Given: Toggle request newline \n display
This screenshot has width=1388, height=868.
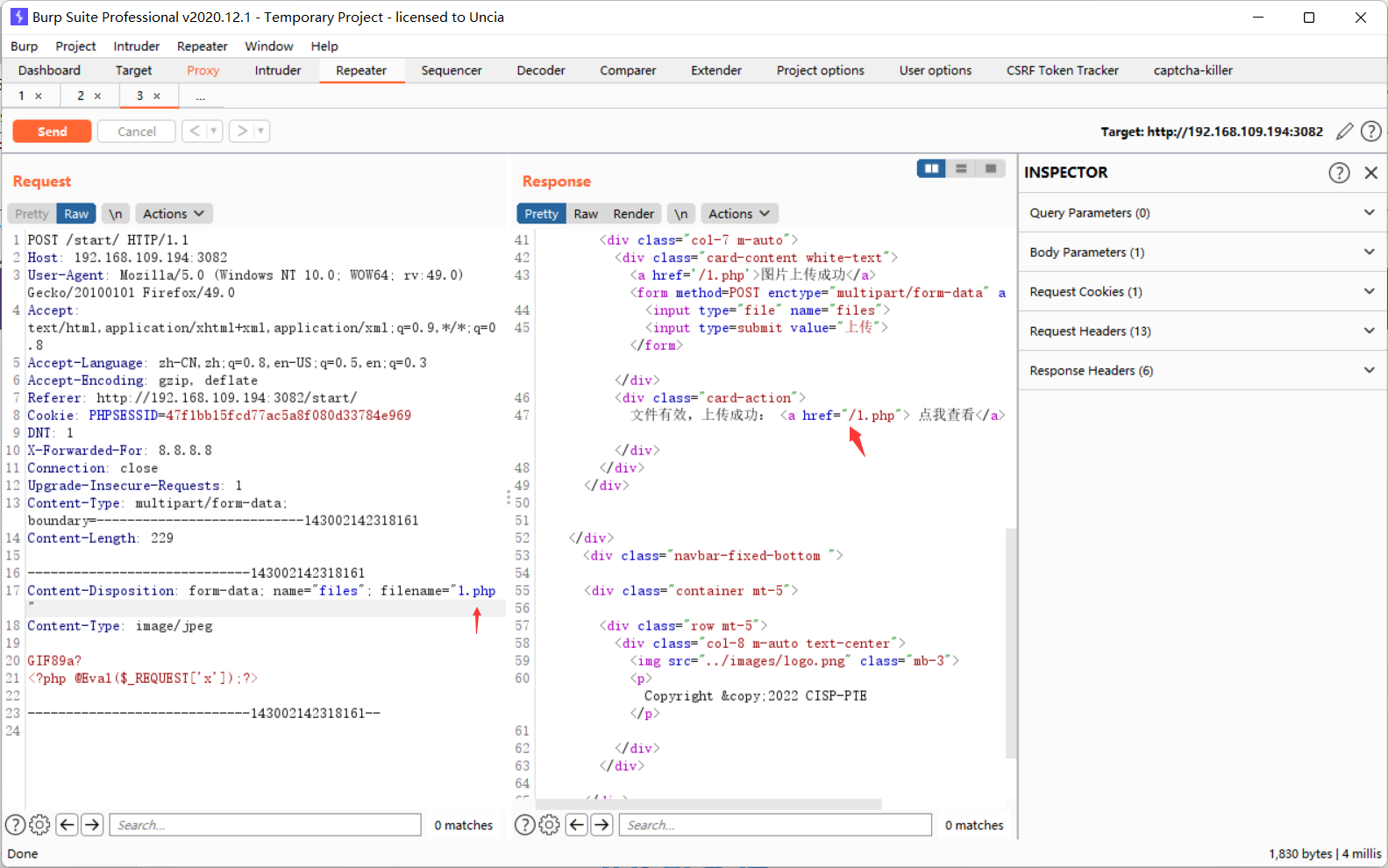Looking at the screenshot, I should pos(116,214).
